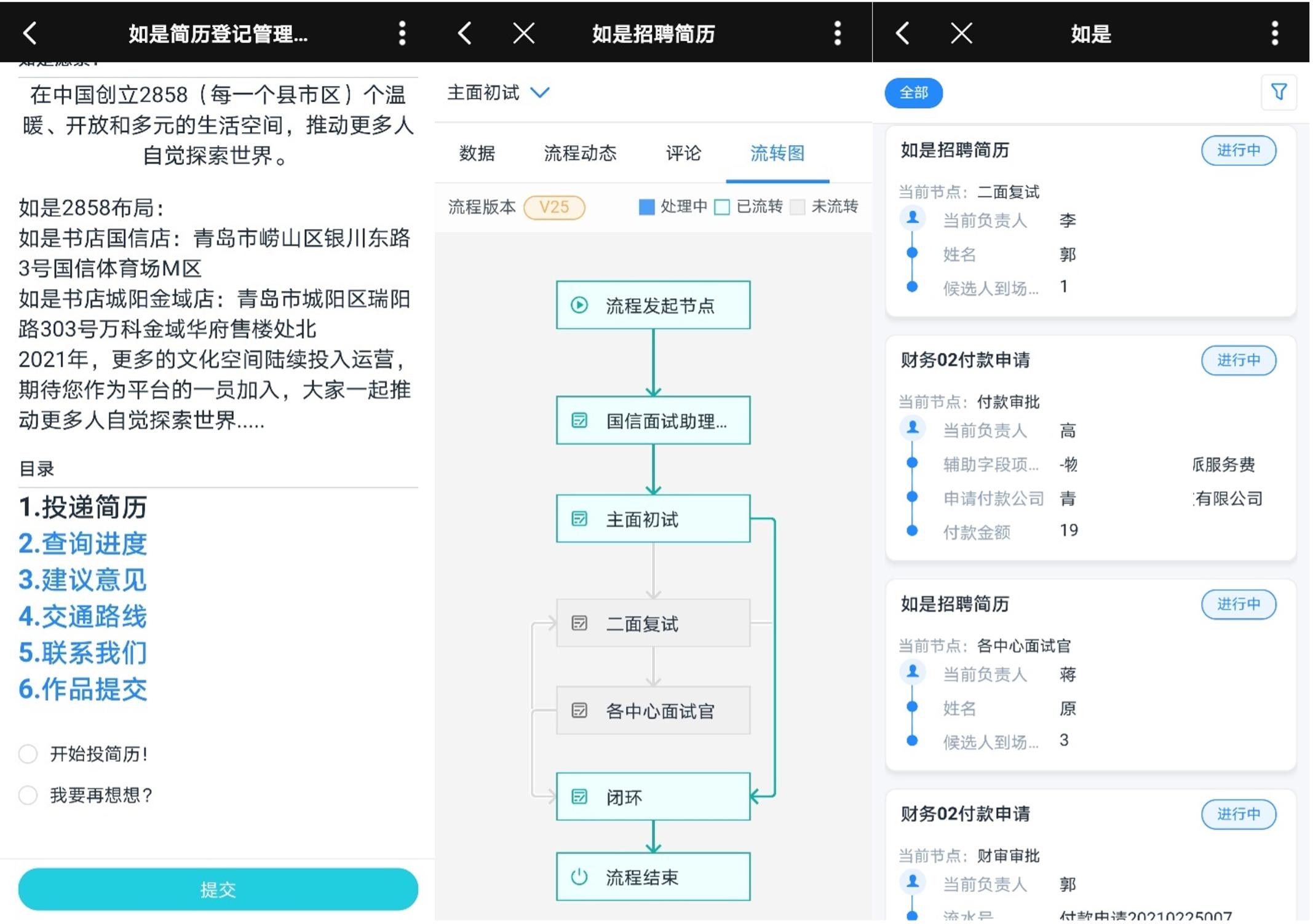Go back from 如是简历登记管理 page
The image size is (1313, 924).
[x=30, y=33]
